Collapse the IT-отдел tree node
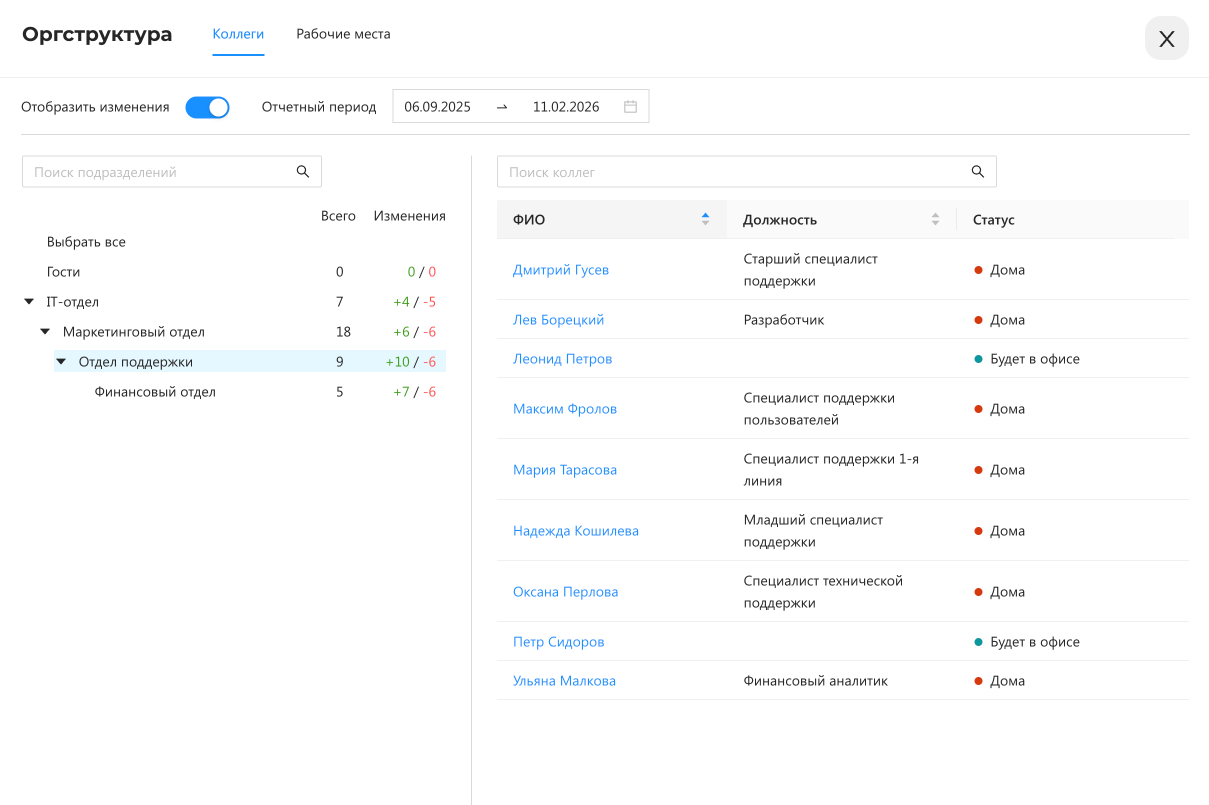 click(29, 302)
